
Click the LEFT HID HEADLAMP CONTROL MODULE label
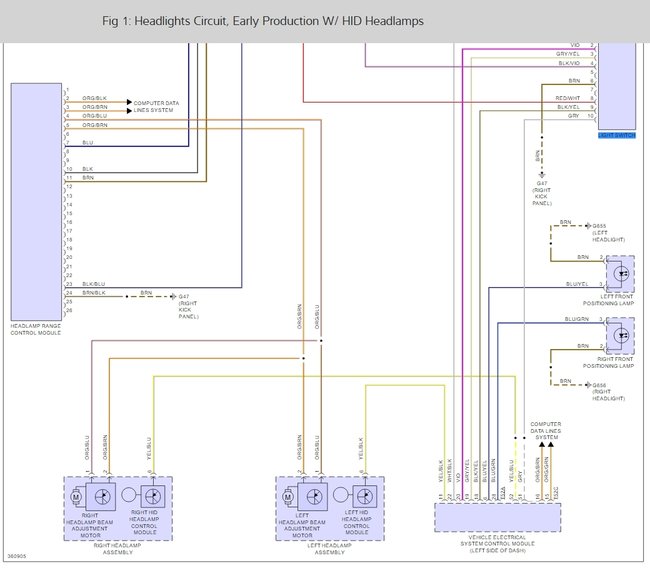(x=356, y=522)
